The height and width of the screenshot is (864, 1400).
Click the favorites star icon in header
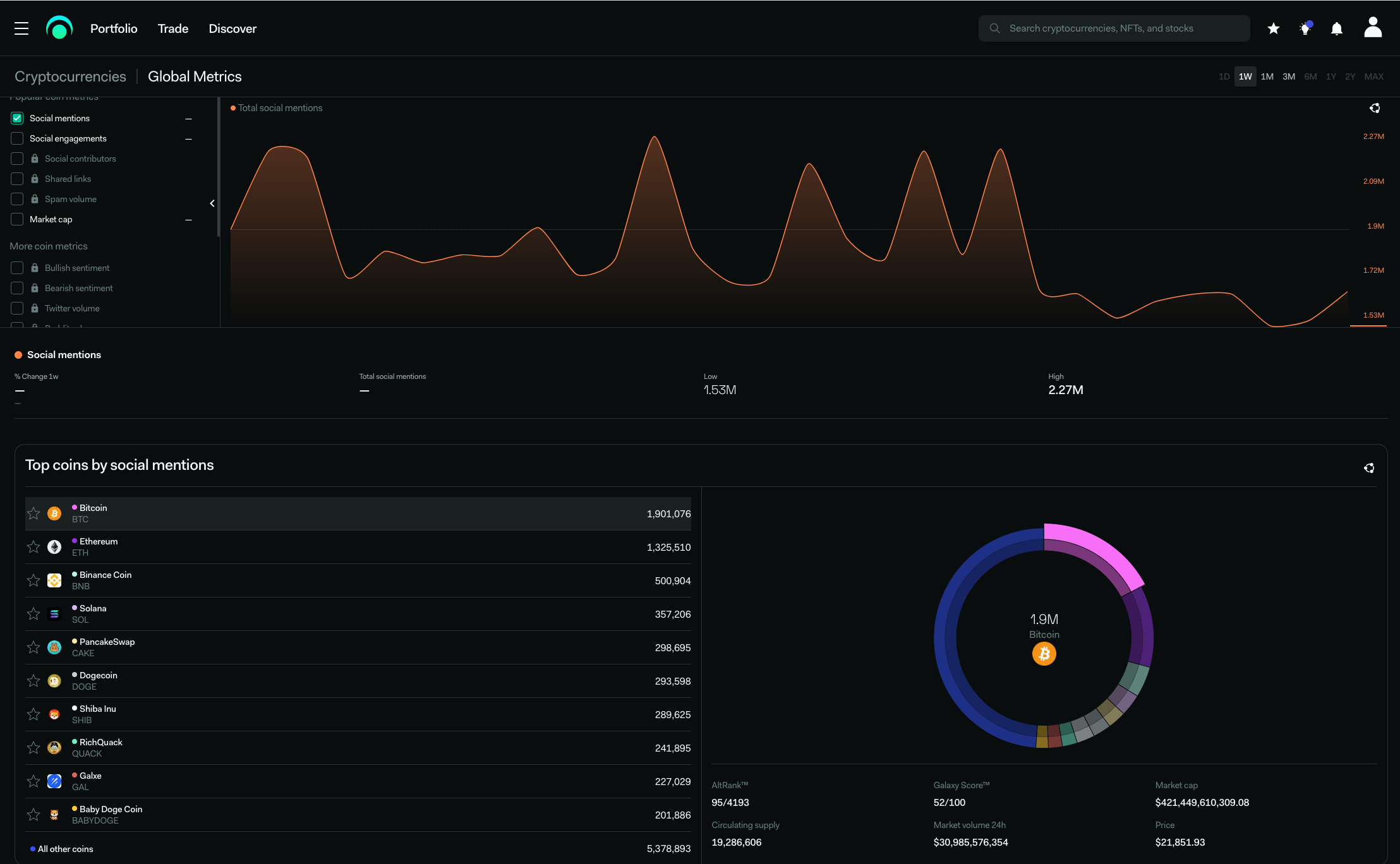[x=1274, y=28]
